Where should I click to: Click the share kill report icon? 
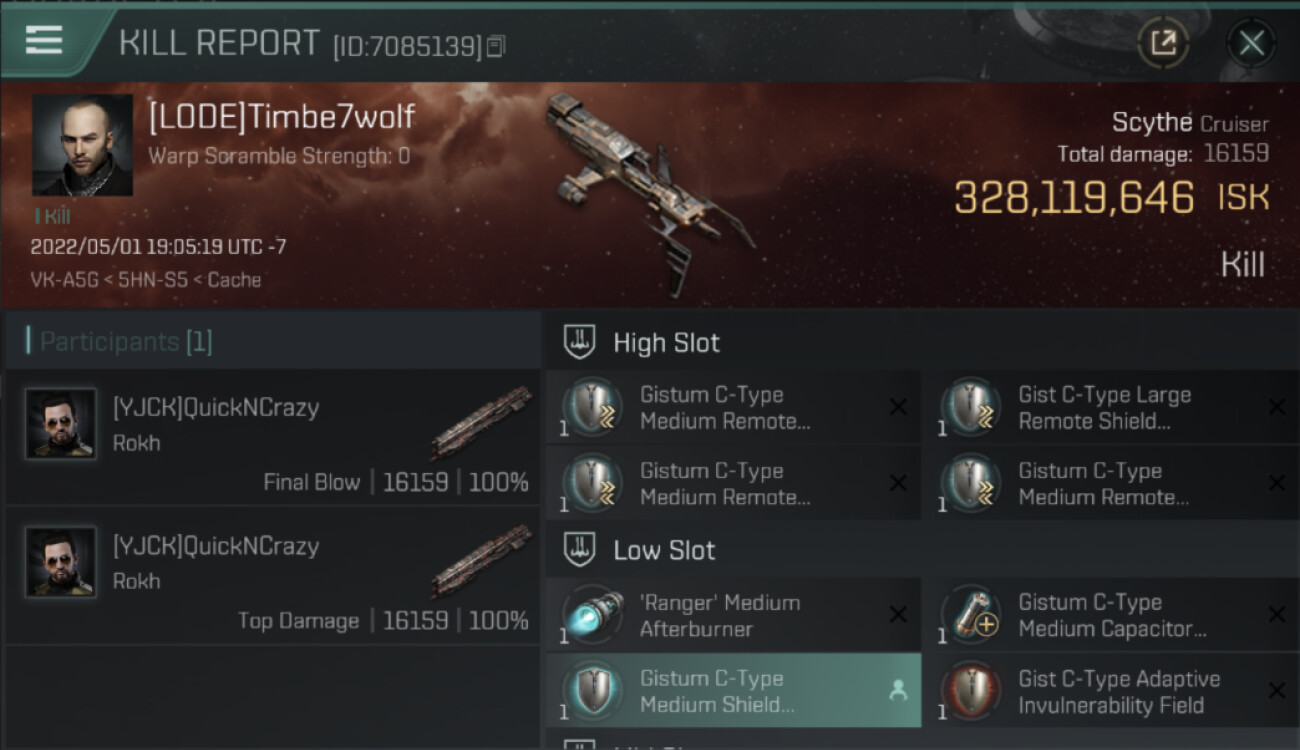point(1163,43)
